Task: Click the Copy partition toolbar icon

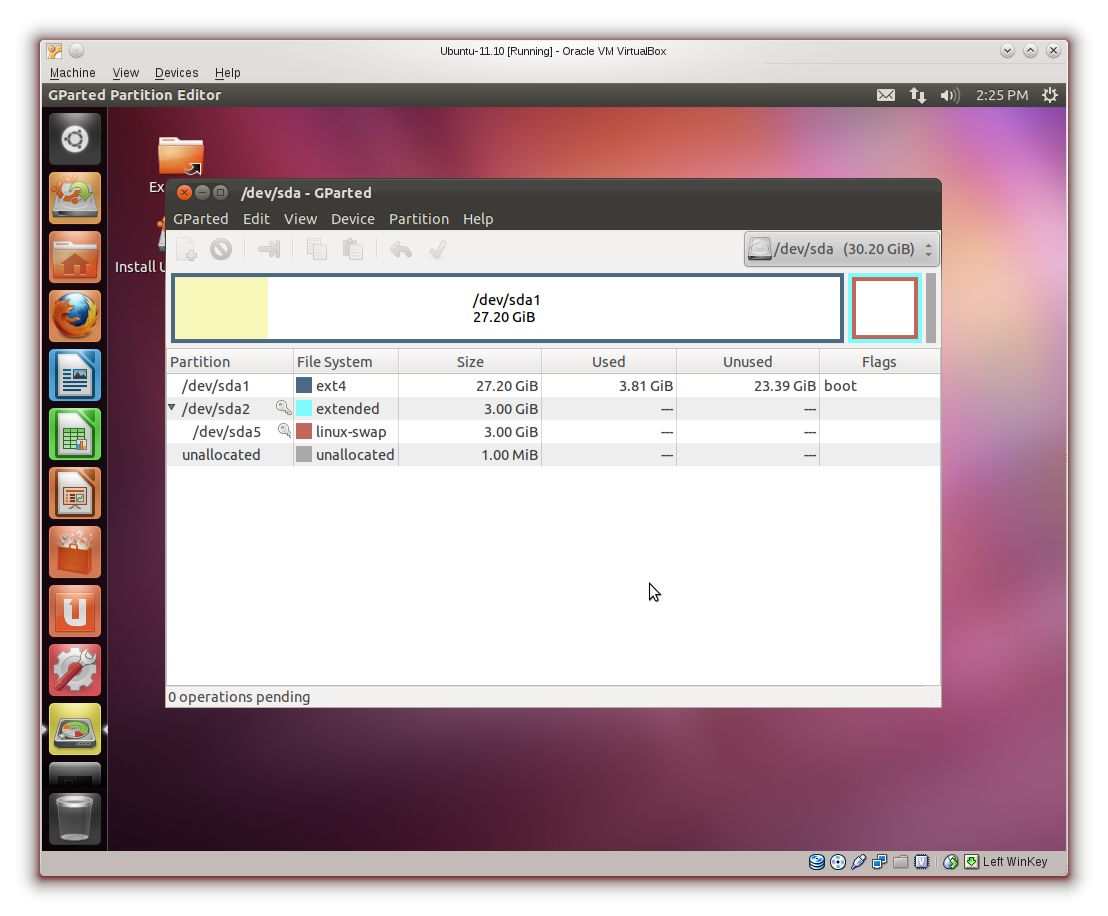Action: pyautogui.click(x=317, y=249)
